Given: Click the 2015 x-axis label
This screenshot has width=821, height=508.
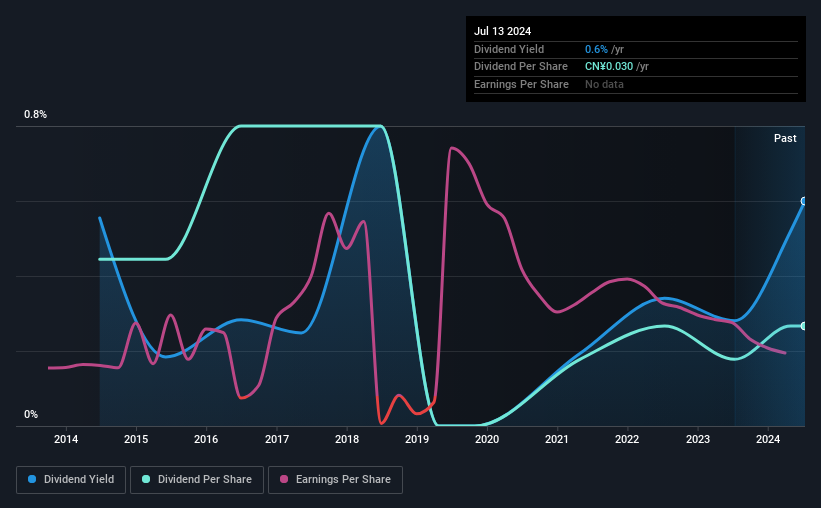Looking at the screenshot, I should (x=136, y=439).
